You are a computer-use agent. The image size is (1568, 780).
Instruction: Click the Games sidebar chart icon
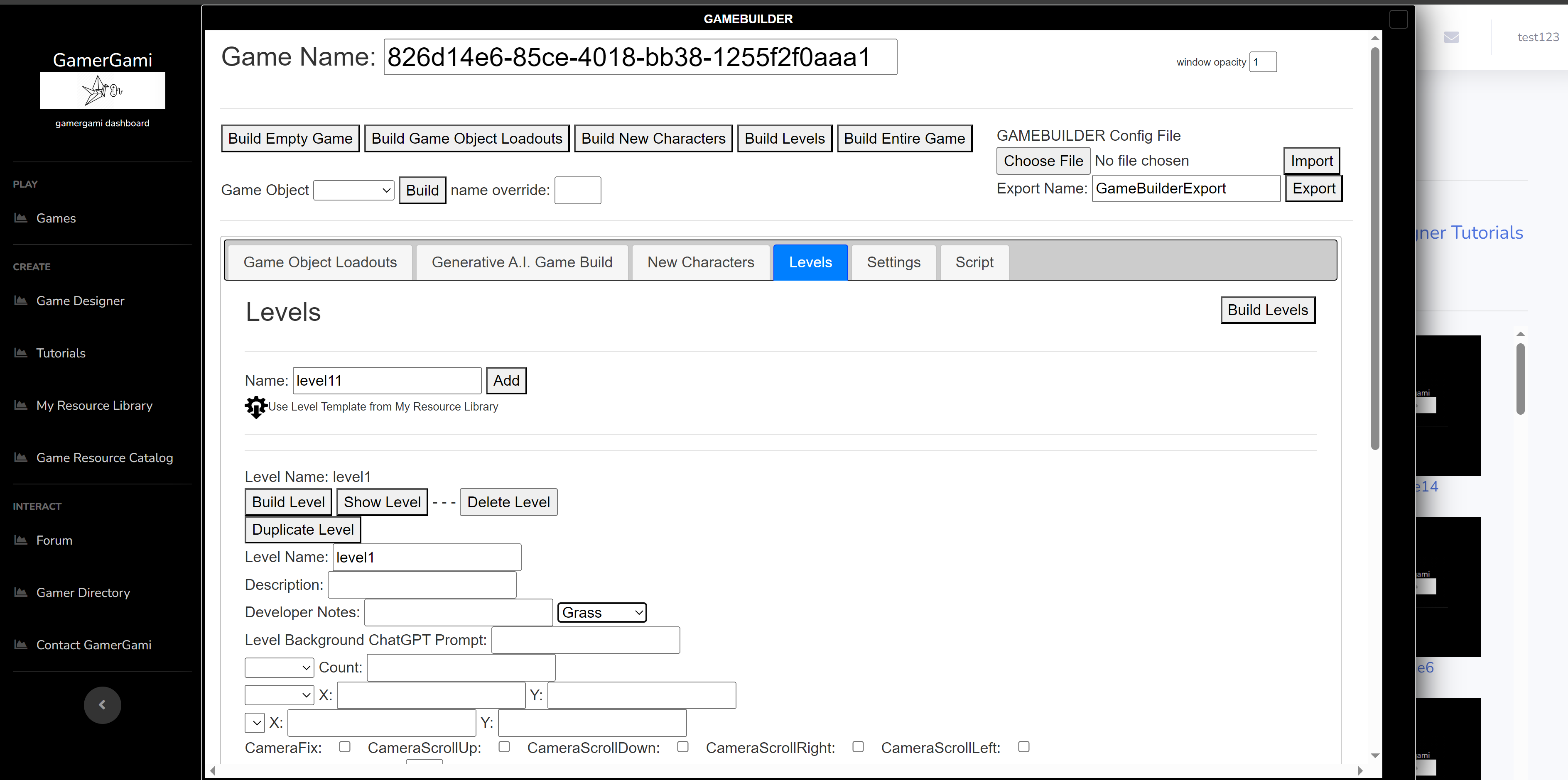[21, 218]
